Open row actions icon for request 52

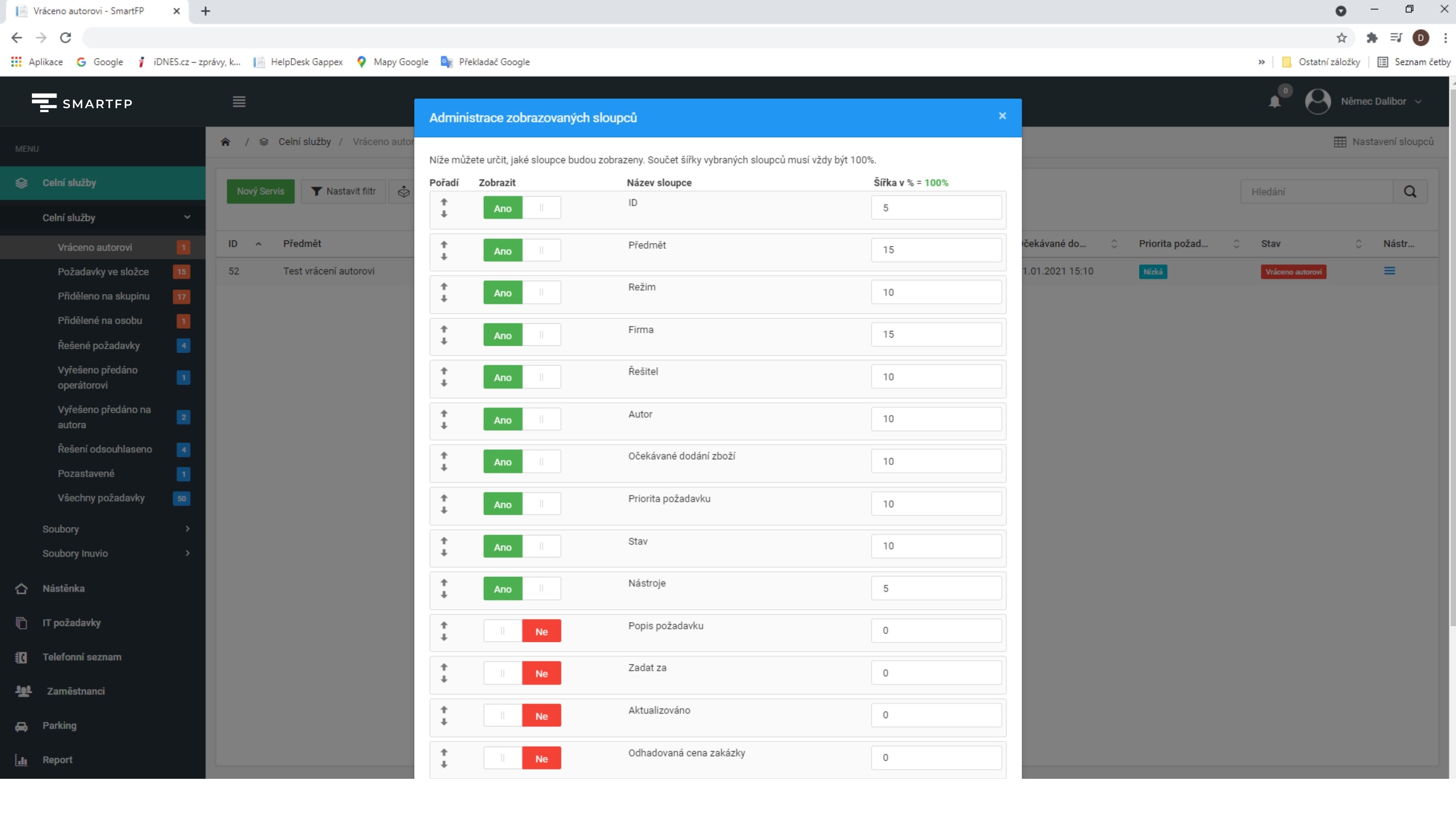coord(1389,271)
